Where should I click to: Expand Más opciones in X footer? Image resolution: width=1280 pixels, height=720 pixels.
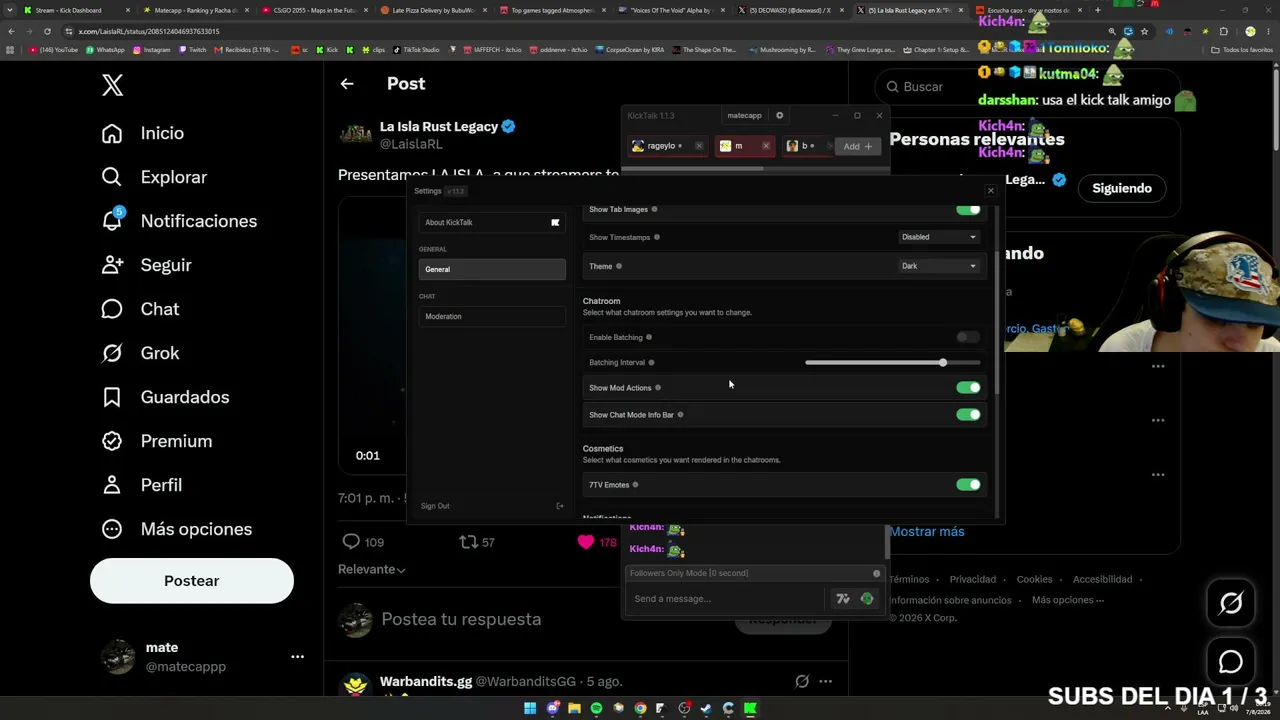[1068, 600]
